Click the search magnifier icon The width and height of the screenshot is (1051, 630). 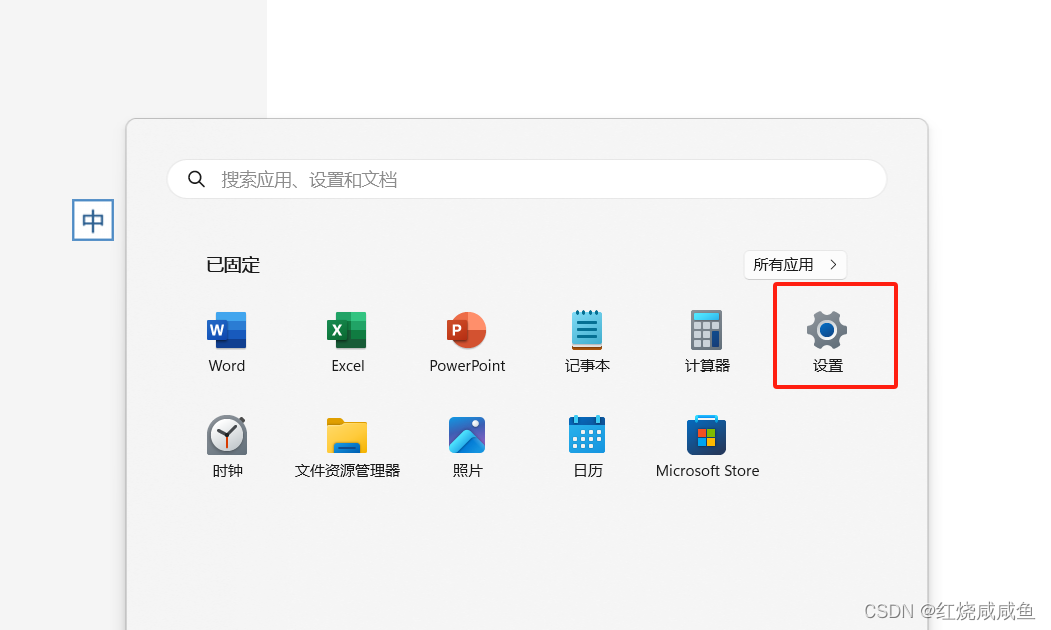tap(196, 179)
